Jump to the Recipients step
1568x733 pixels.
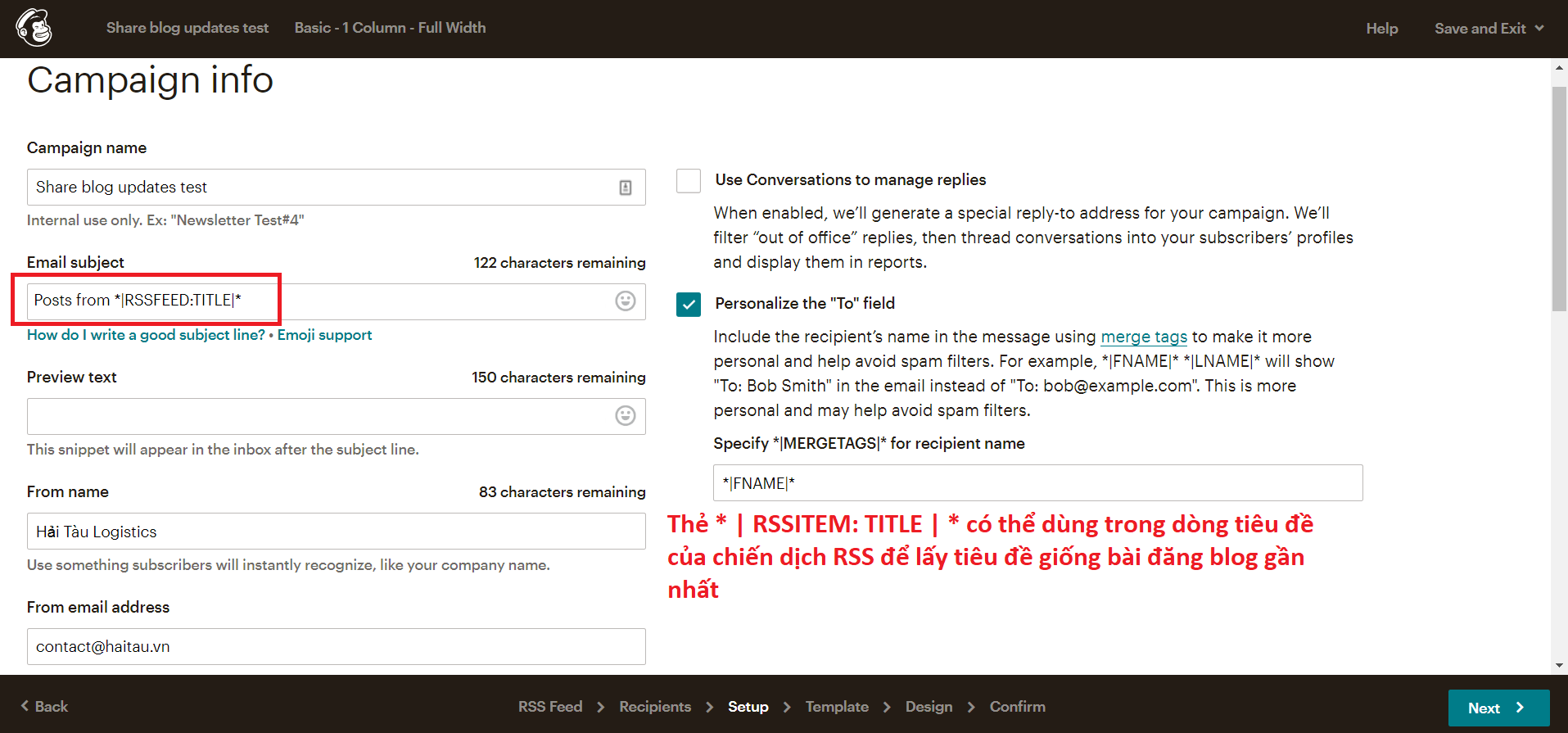point(654,707)
